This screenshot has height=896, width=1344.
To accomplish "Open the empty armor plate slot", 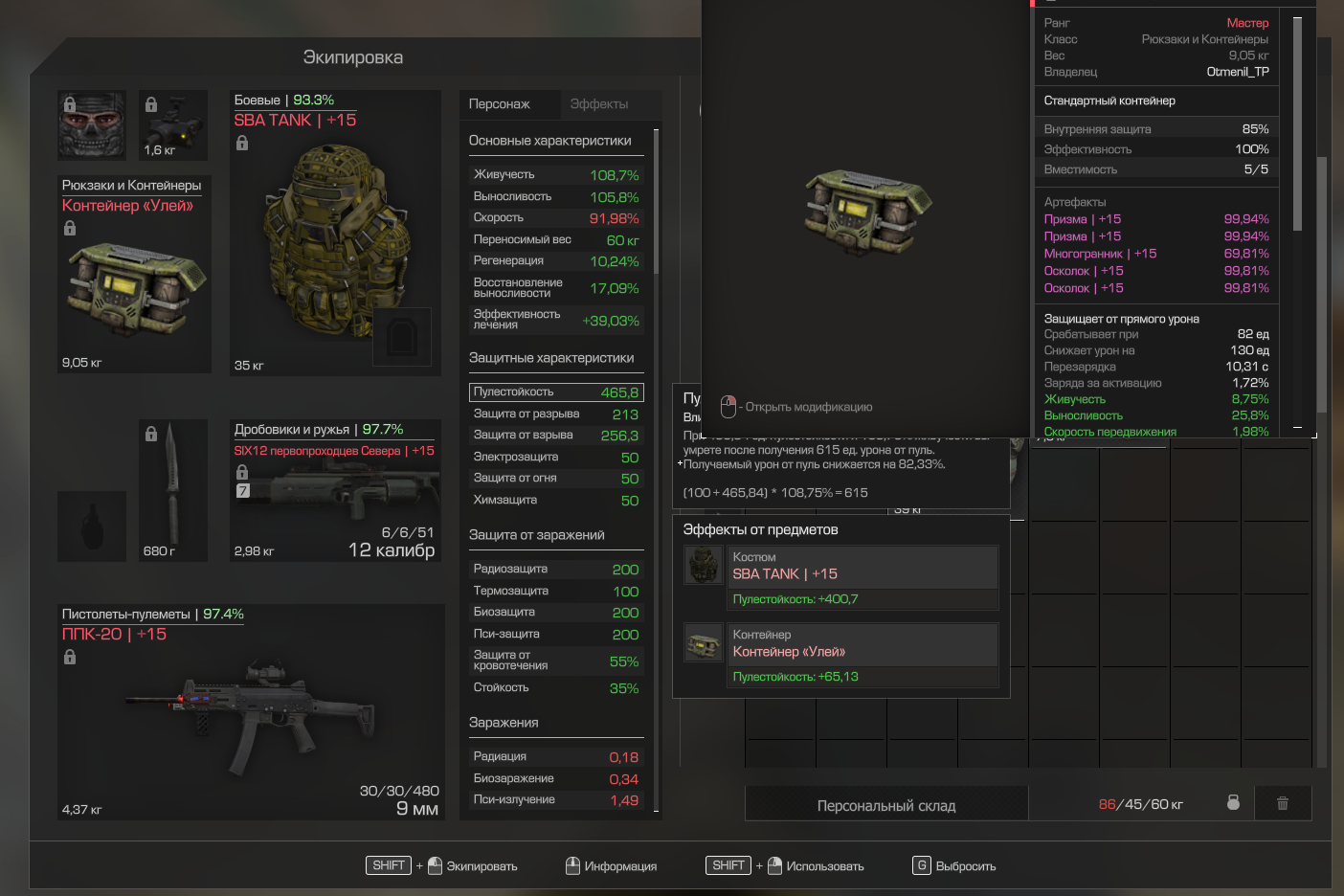I will click(x=401, y=336).
